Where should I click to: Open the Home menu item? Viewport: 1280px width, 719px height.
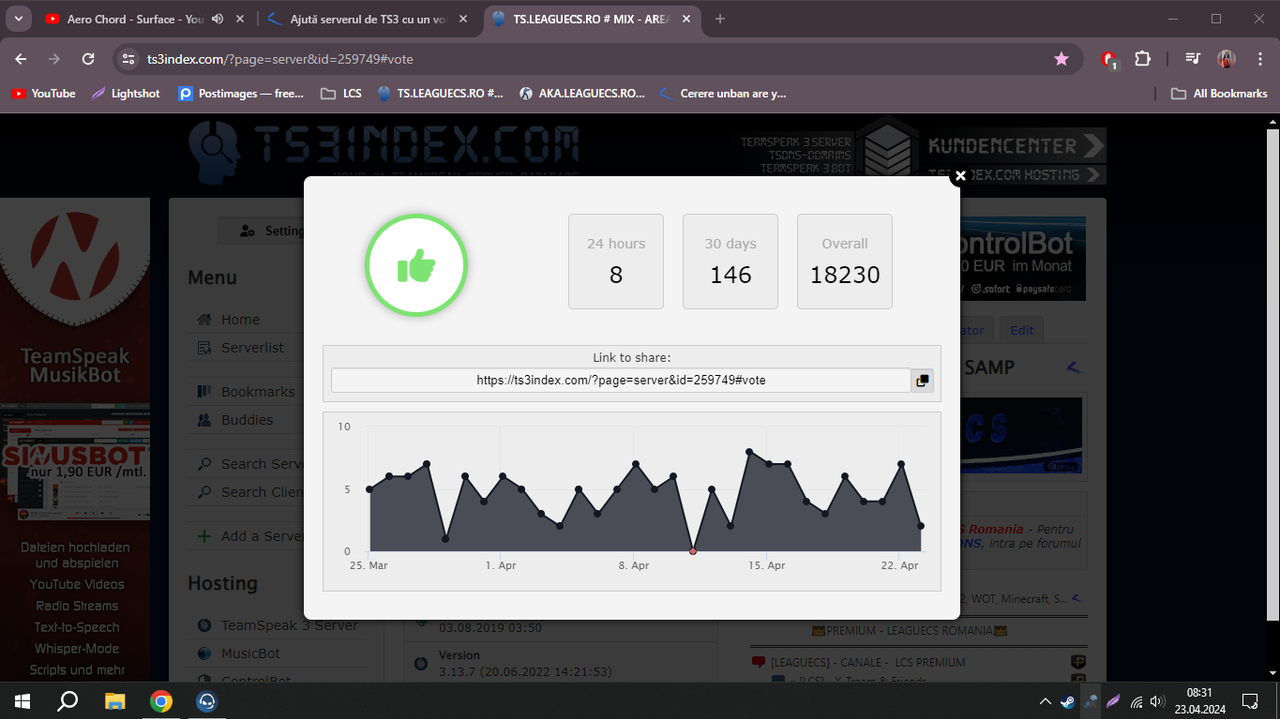[240, 319]
